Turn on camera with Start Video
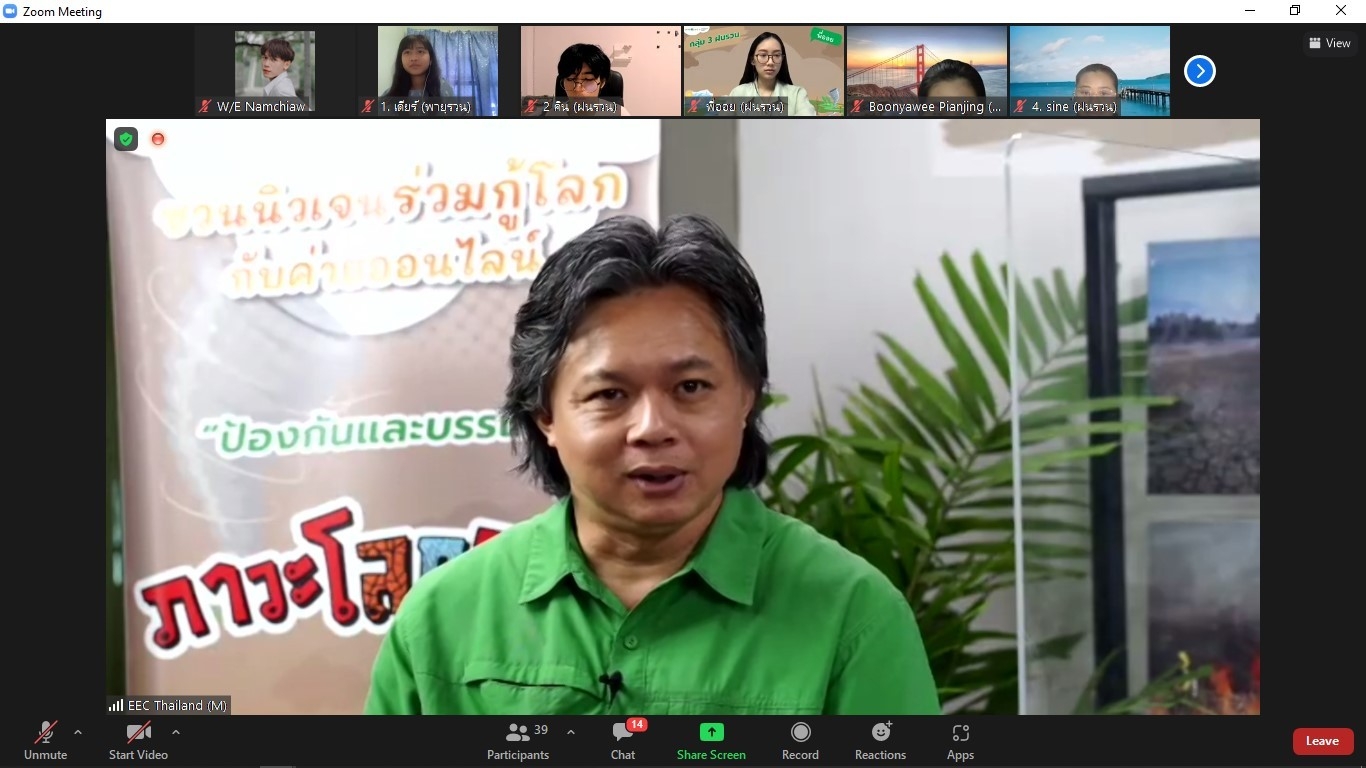Image resolution: width=1366 pixels, height=768 pixels. [x=138, y=741]
